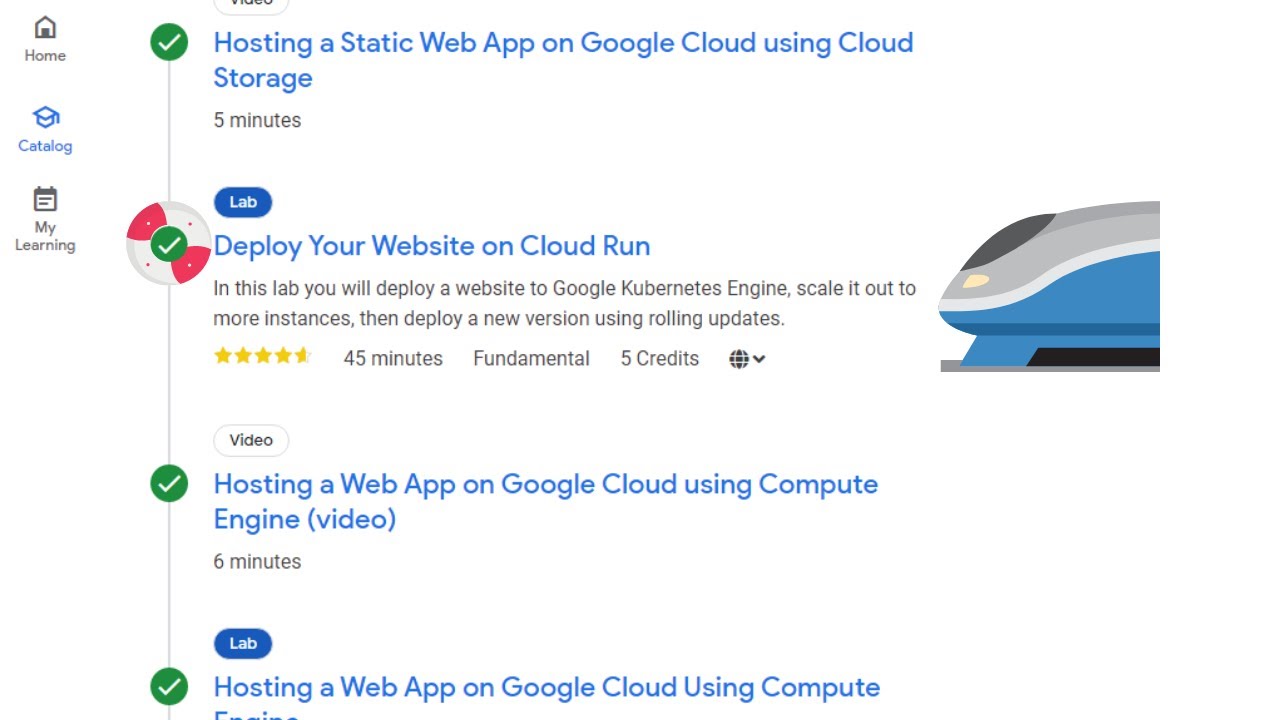1280x720 pixels.
Task: Open the Catalog graduation cap icon
Action: coord(45,117)
